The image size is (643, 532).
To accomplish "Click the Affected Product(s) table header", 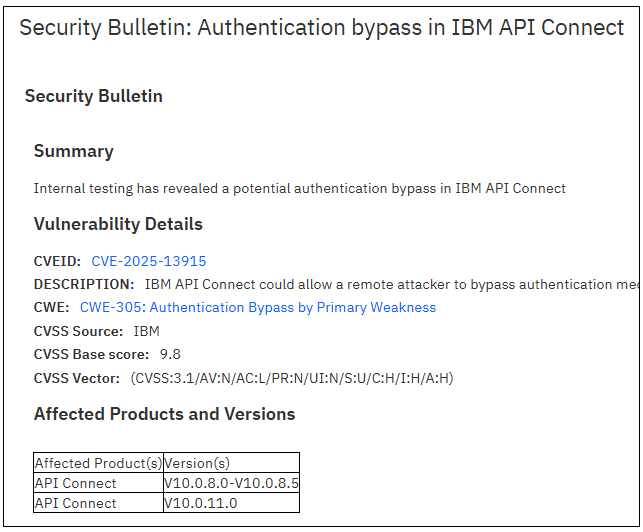I will (97, 463).
